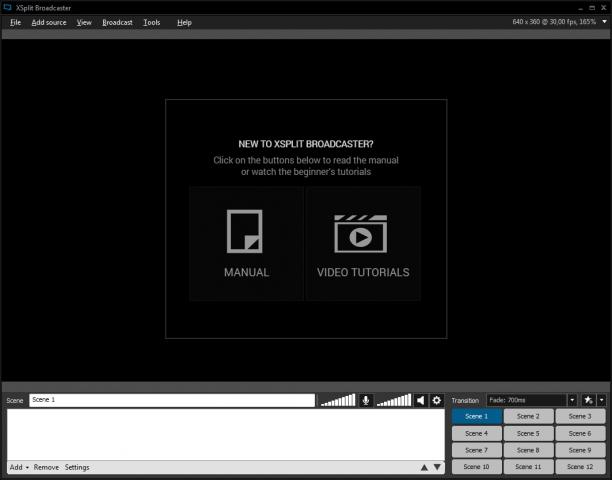Switch to Scene 10
The height and width of the screenshot is (480, 612).
point(477,467)
